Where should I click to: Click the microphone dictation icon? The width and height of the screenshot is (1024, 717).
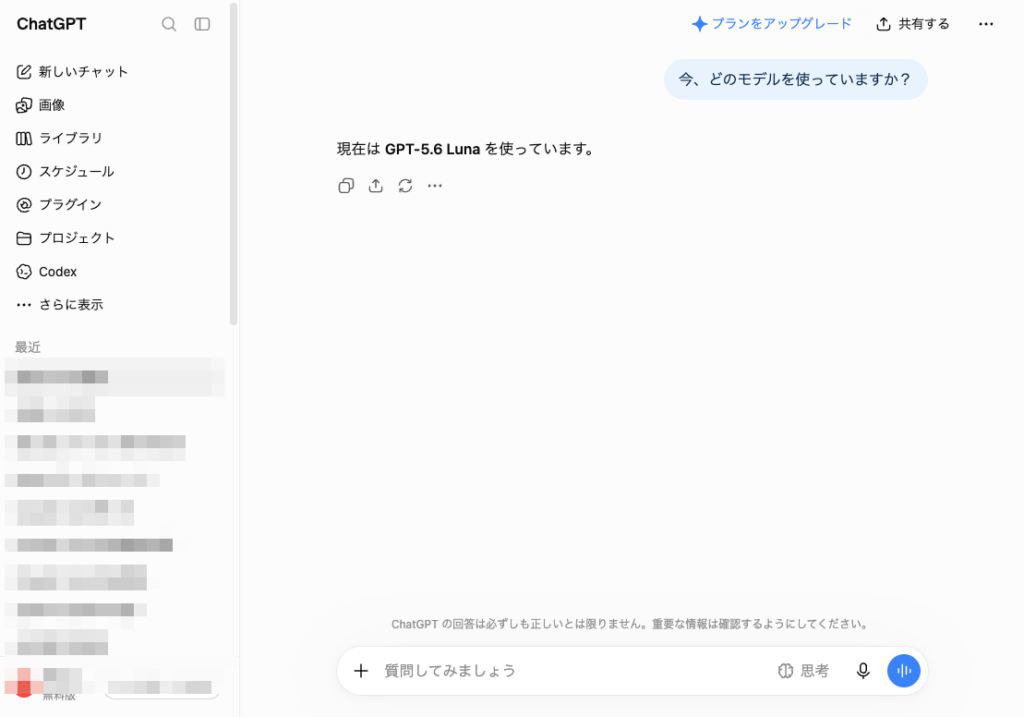click(863, 671)
